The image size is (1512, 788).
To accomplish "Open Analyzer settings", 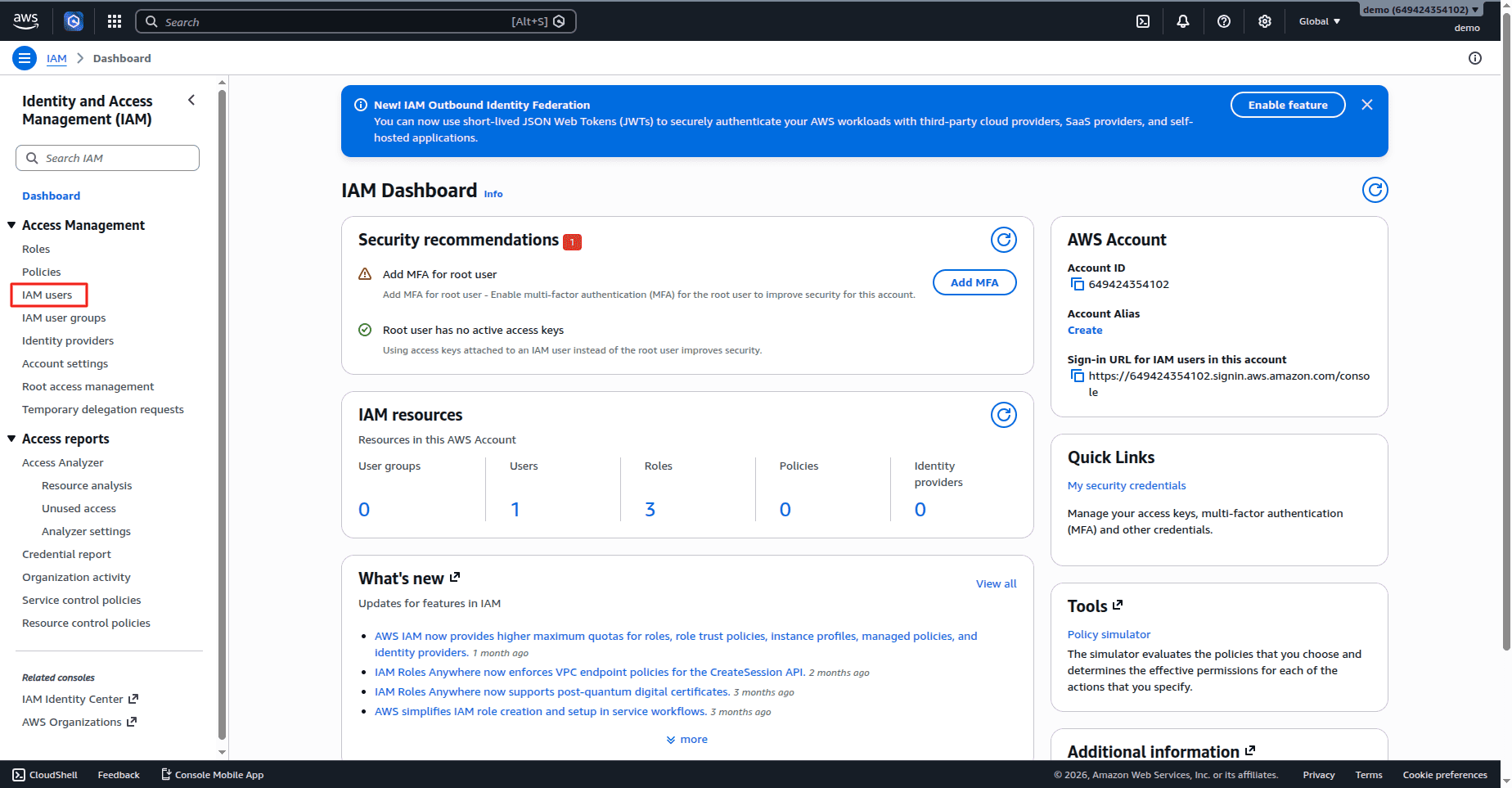I will (86, 531).
